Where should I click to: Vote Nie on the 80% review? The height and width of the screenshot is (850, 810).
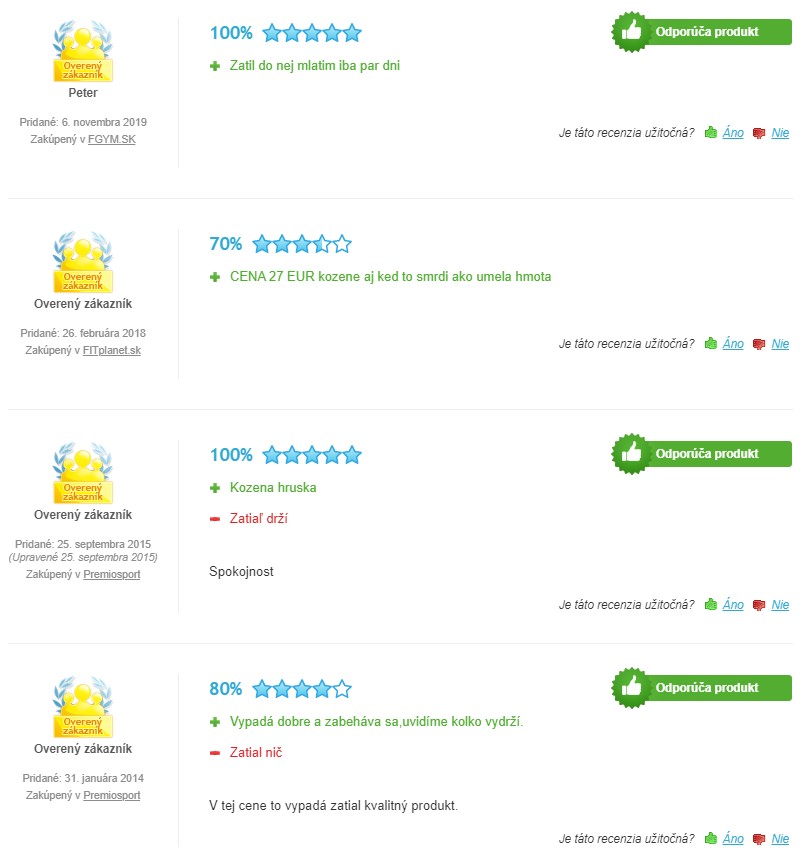click(x=780, y=839)
